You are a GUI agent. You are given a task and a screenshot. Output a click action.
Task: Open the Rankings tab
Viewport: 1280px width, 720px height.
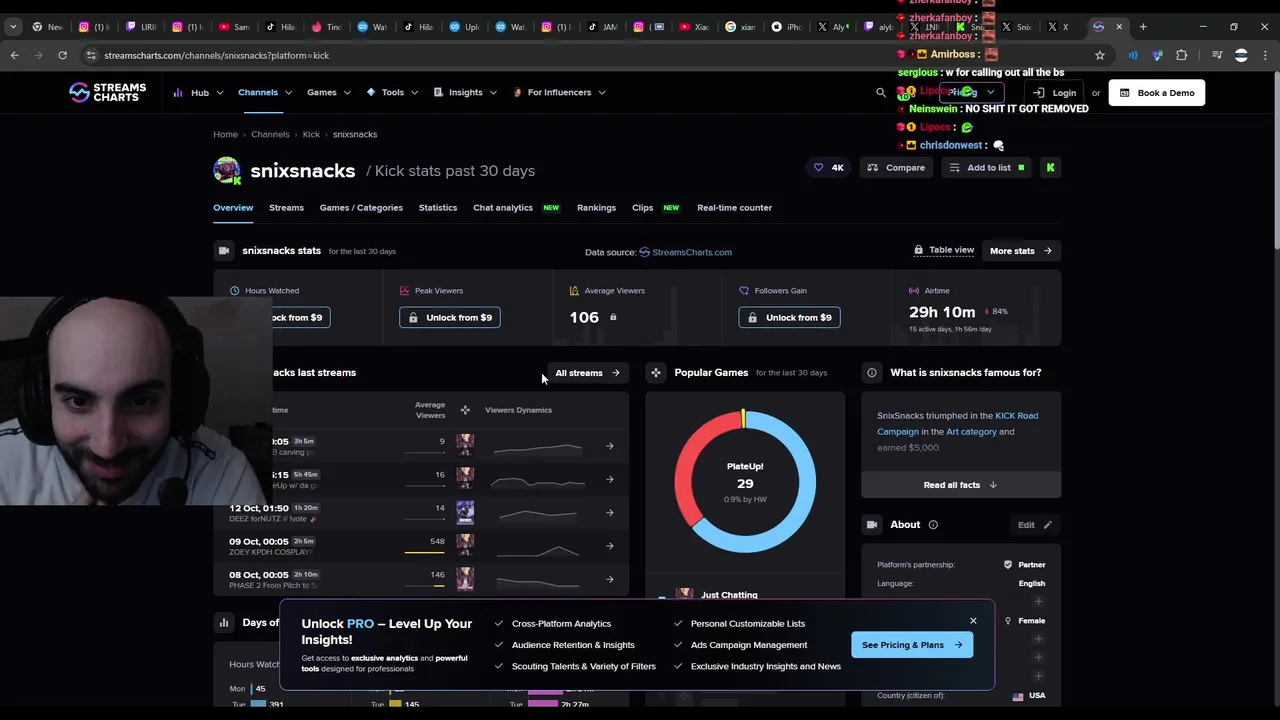596,208
